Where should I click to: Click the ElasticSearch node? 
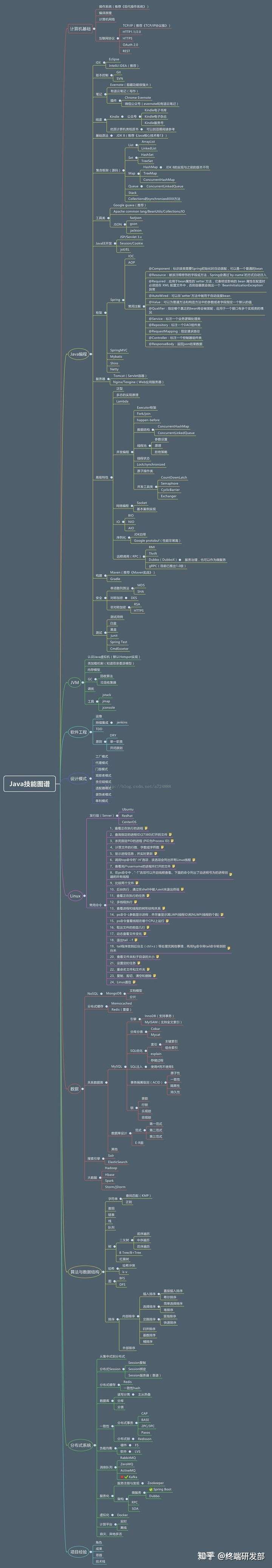pos(117,1162)
